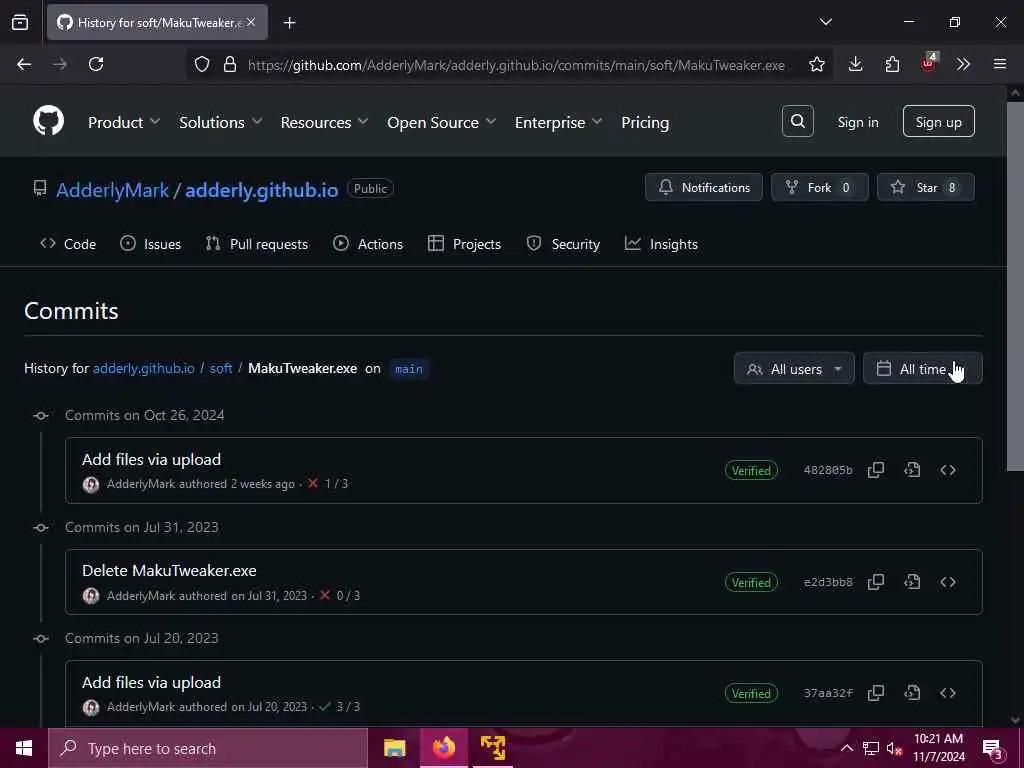Open the GitHub search button

[x=797, y=121]
